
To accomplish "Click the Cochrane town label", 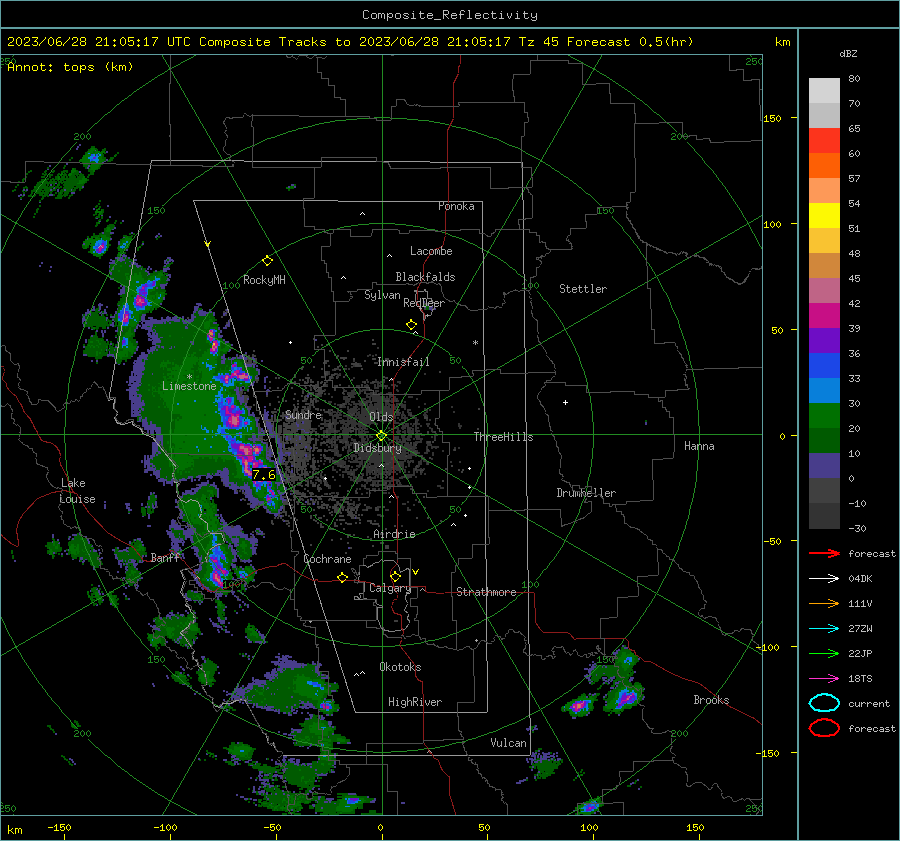I will (x=327, y=559).
